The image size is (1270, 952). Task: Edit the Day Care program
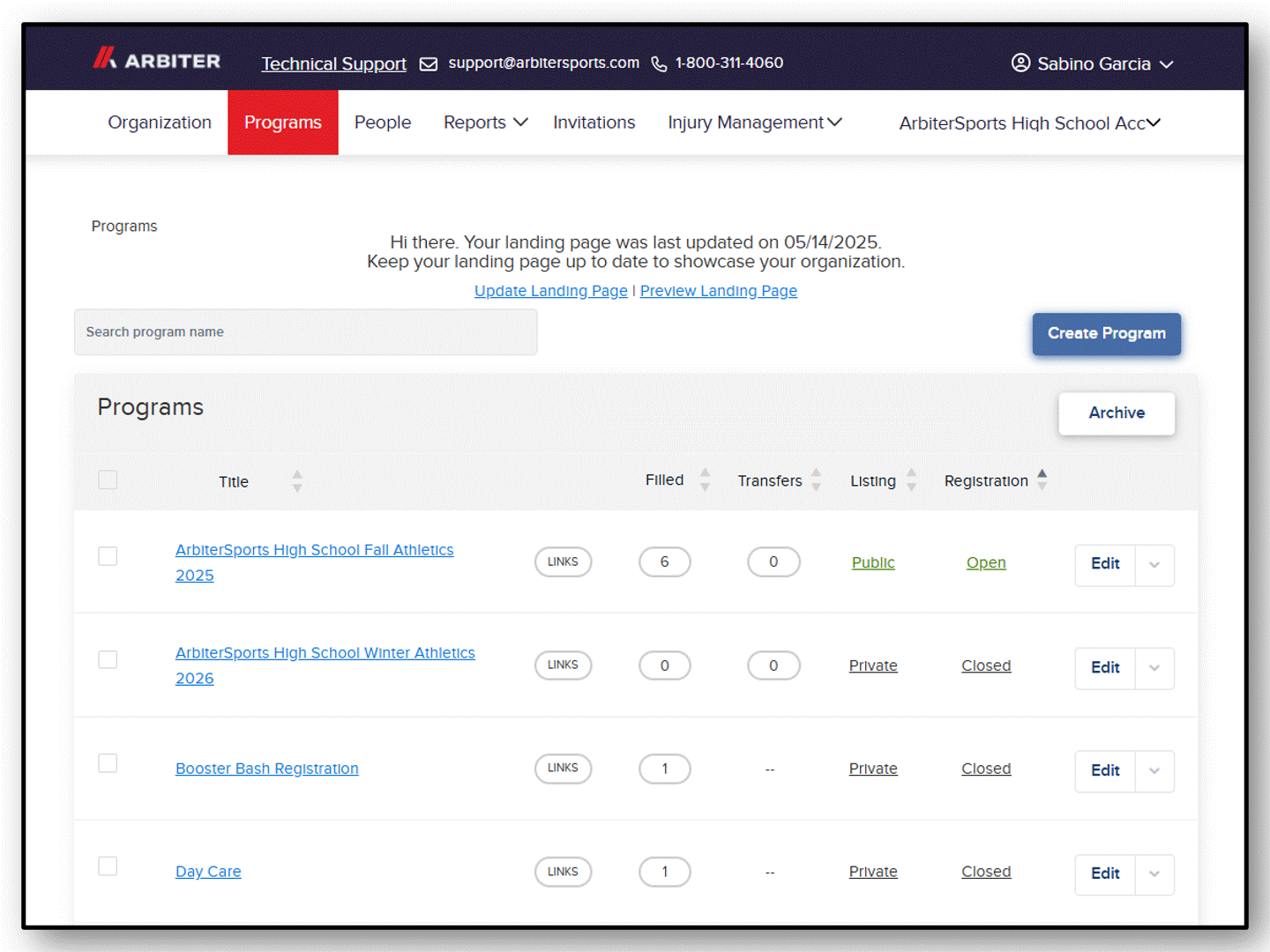1105,874
